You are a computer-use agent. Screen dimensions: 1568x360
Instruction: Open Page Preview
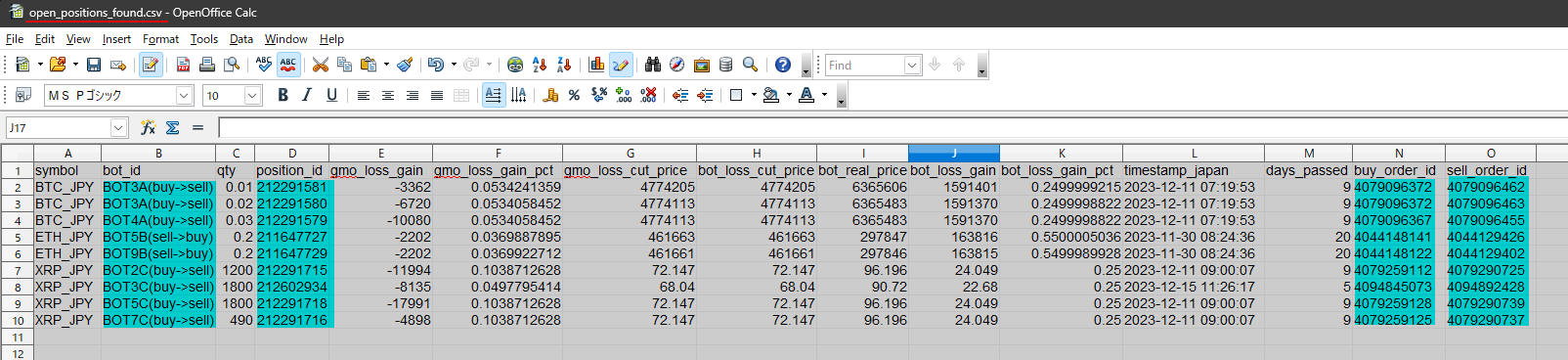(232, 65)
